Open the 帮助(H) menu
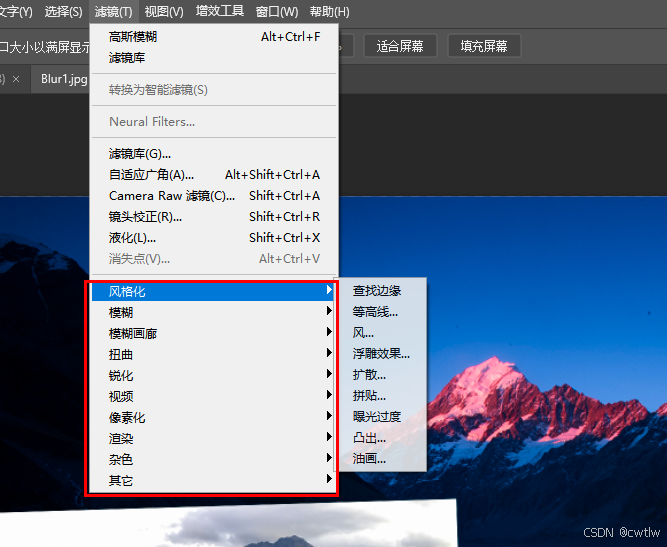Screen dimensions: 667x547 click(x=330, y=11)
